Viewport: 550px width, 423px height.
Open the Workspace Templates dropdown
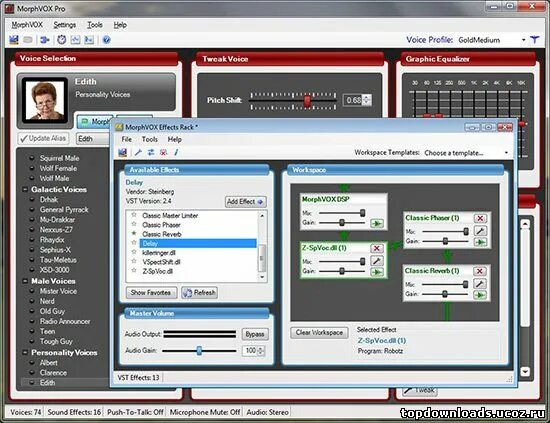coord(506,153)
